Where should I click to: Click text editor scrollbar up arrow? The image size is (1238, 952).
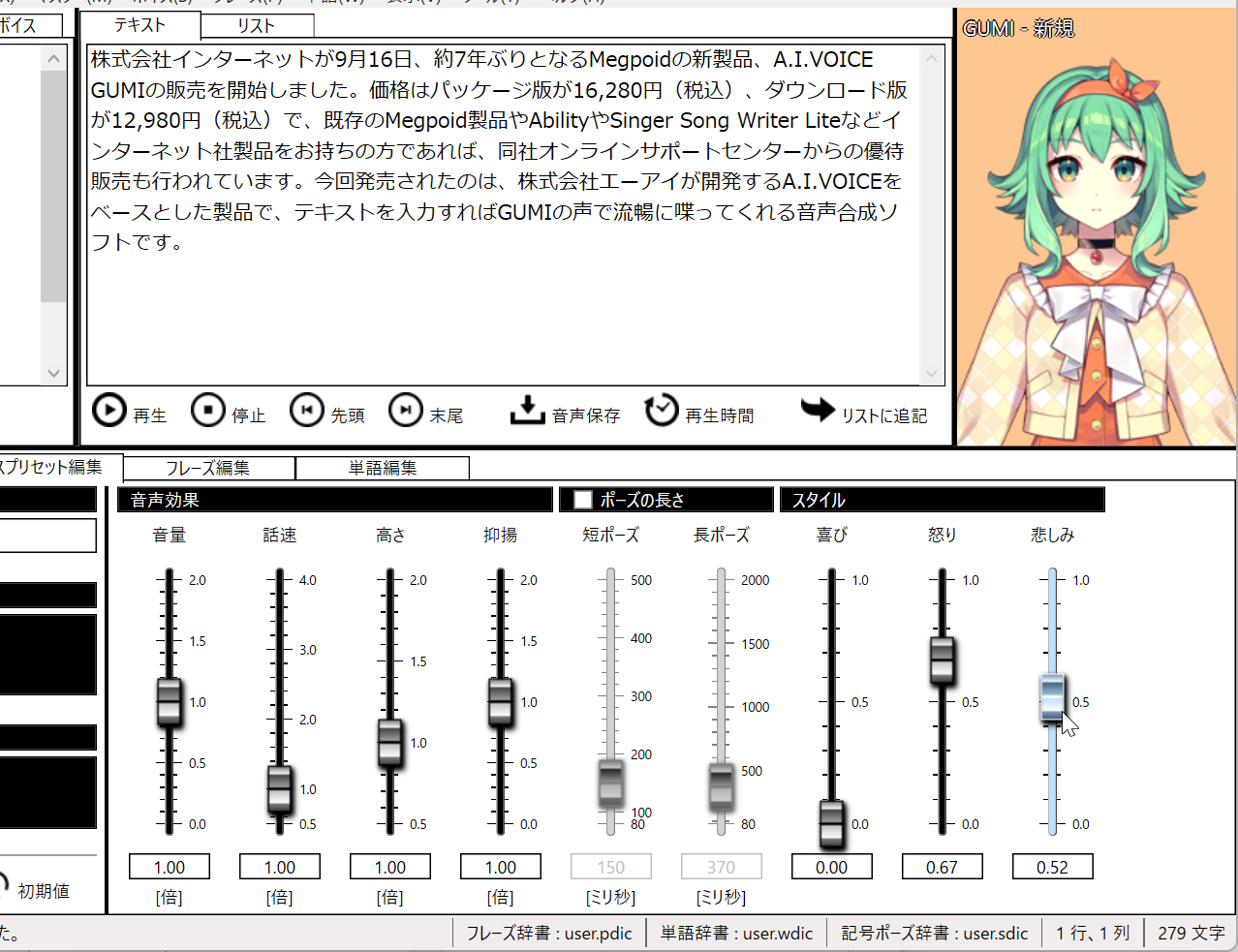[x=931, y=58]
